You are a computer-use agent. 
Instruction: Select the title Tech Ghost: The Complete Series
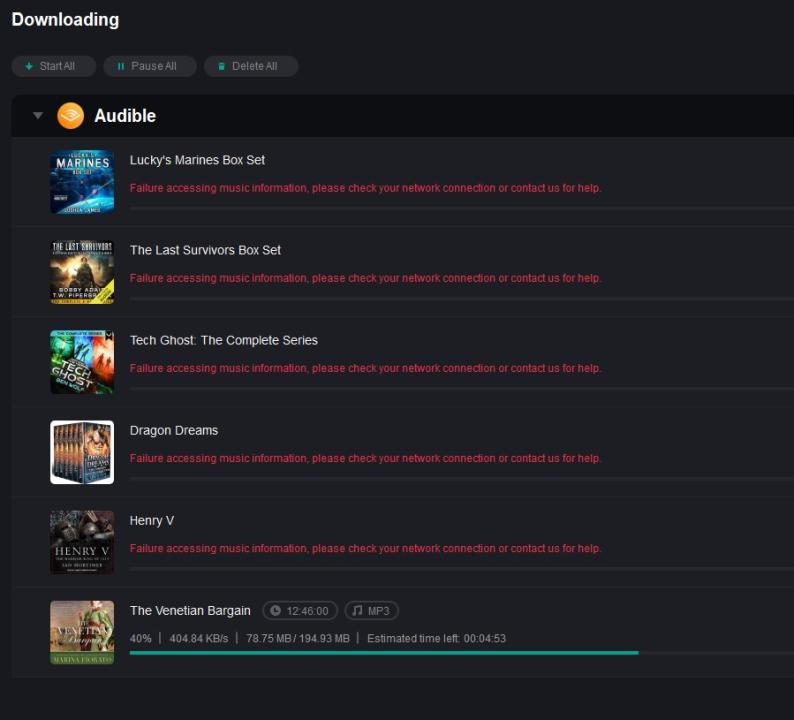click(224, 340)
